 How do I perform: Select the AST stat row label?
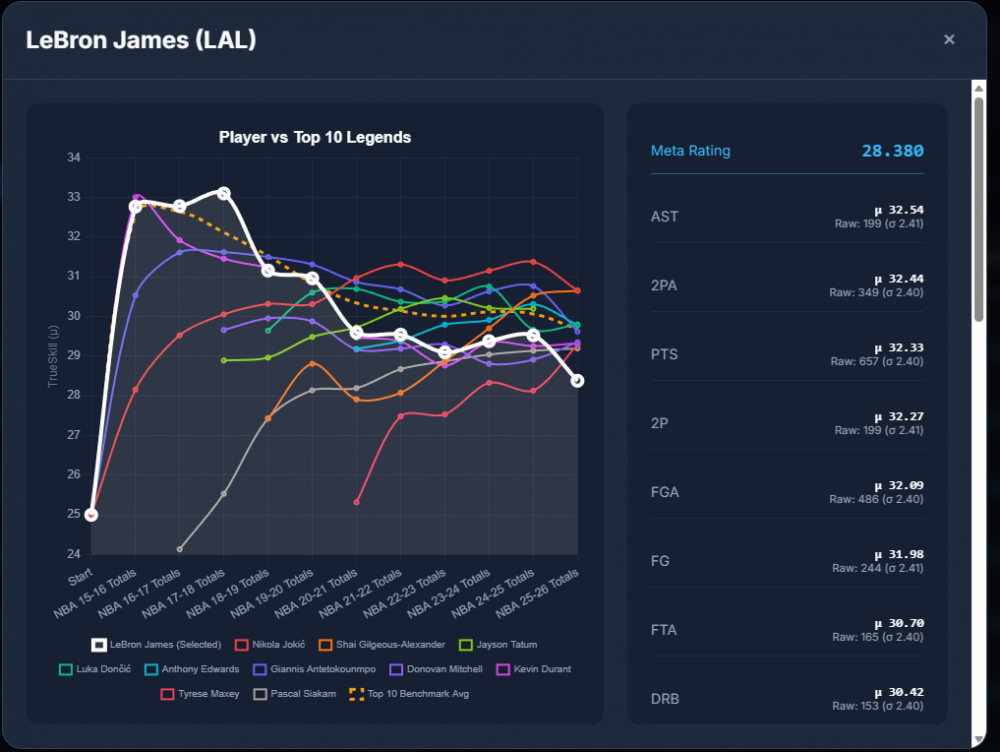coord(665,217)
